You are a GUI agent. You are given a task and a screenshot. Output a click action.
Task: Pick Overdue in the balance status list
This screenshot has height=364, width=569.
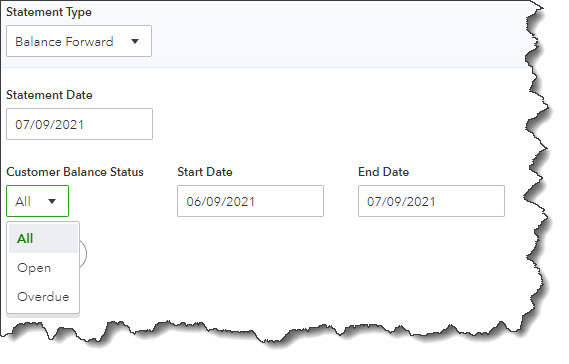[x=43, y=297]
